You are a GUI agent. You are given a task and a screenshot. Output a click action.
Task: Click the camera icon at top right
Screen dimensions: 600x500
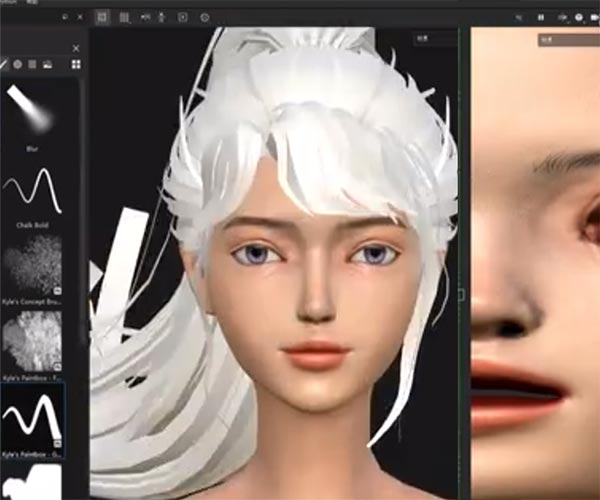563,17
